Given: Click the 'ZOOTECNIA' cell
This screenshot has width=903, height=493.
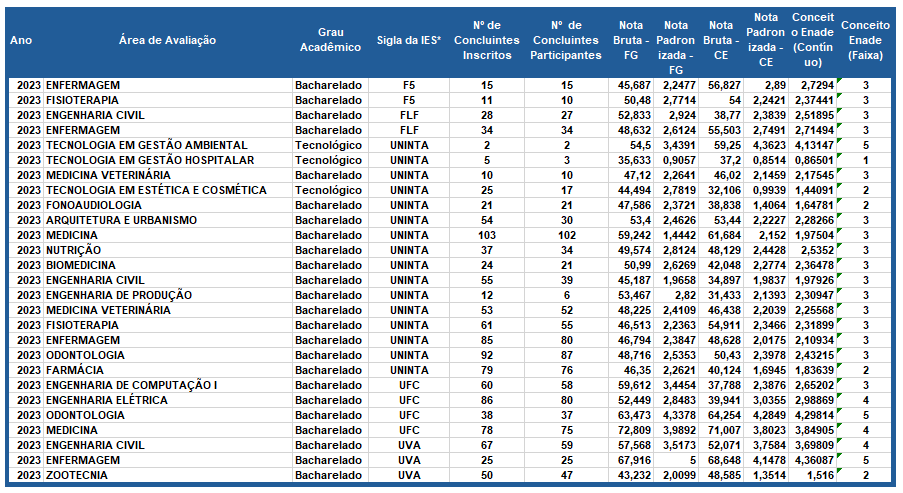Looking at the screenshot, I should (x=77, y=475).
